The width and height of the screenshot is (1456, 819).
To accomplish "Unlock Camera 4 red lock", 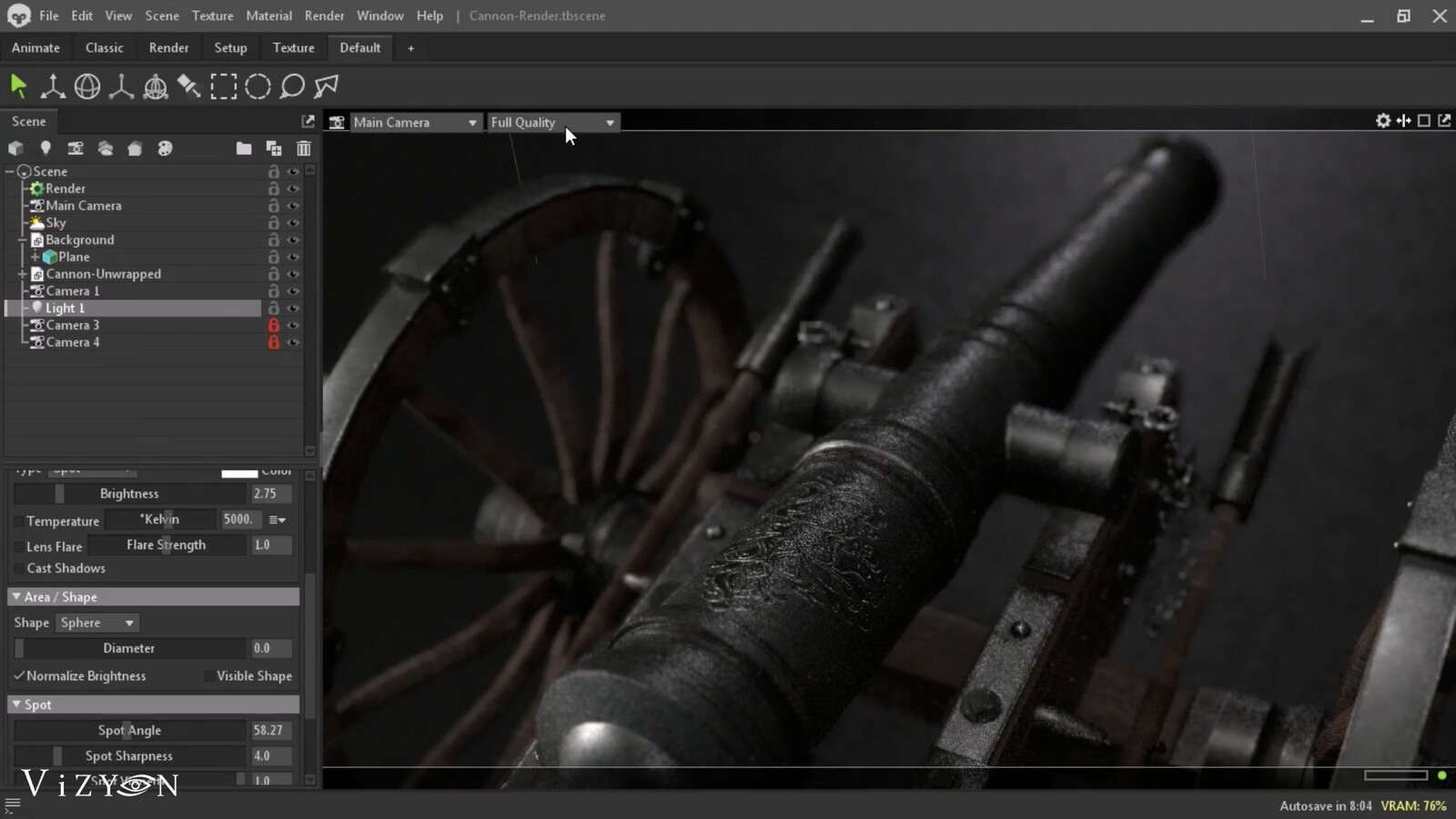I will pyautogui.click(x=273, y=342).
